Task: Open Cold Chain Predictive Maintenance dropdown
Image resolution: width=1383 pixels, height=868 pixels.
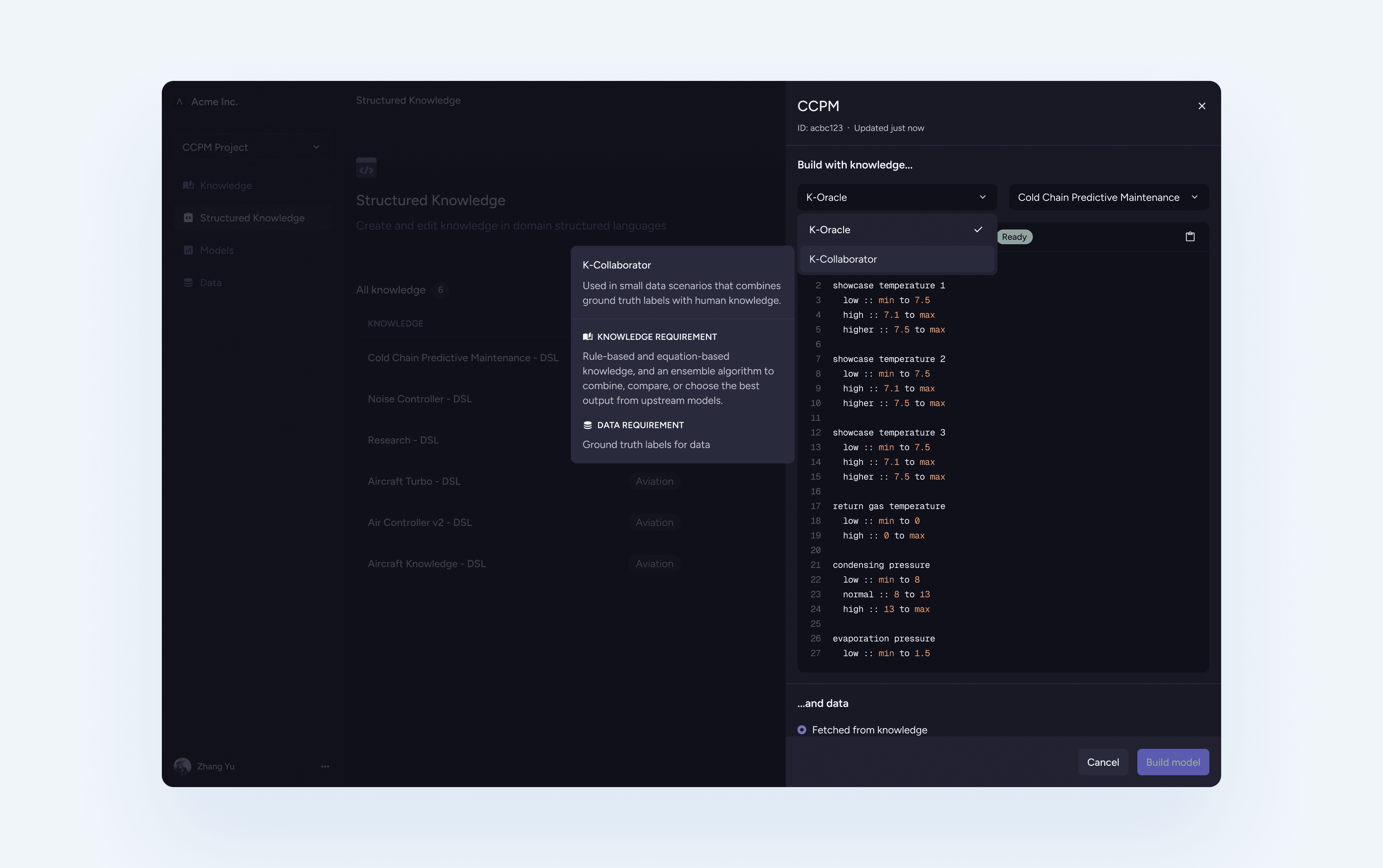Action: pos(1108,197)
